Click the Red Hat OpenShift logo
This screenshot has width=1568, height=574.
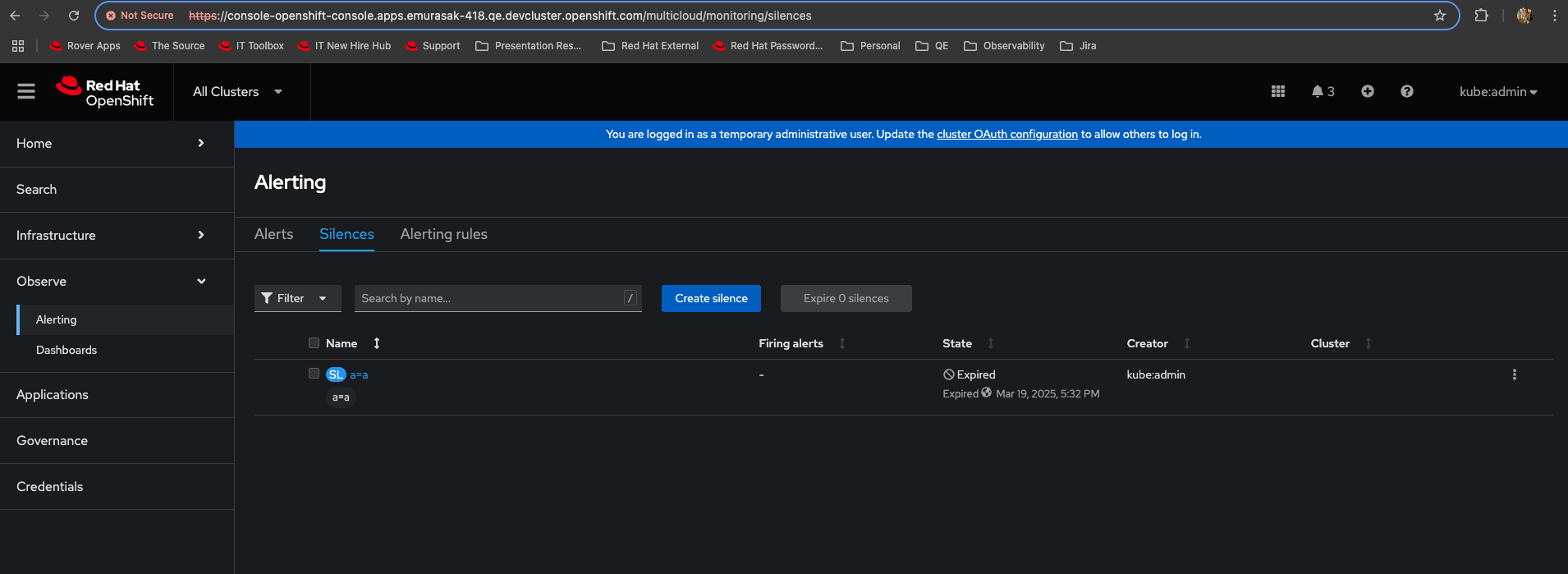[x=105, y=92]
